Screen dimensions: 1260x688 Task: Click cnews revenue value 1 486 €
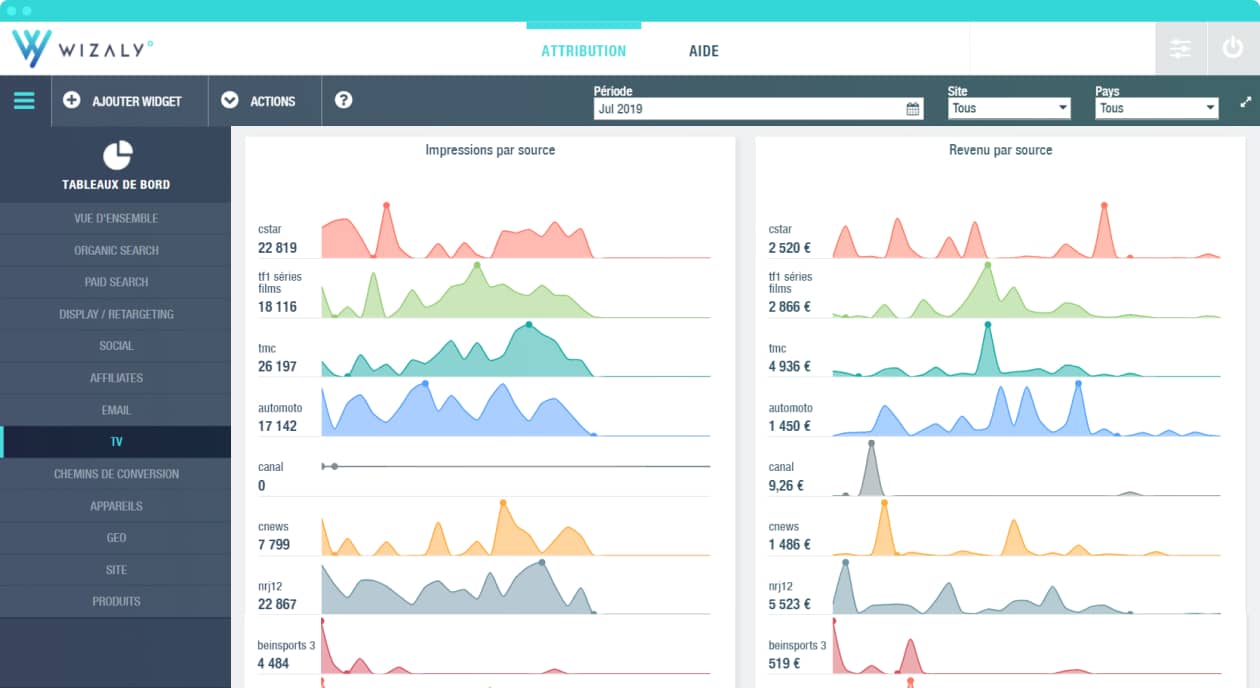[x=790, y=545]
